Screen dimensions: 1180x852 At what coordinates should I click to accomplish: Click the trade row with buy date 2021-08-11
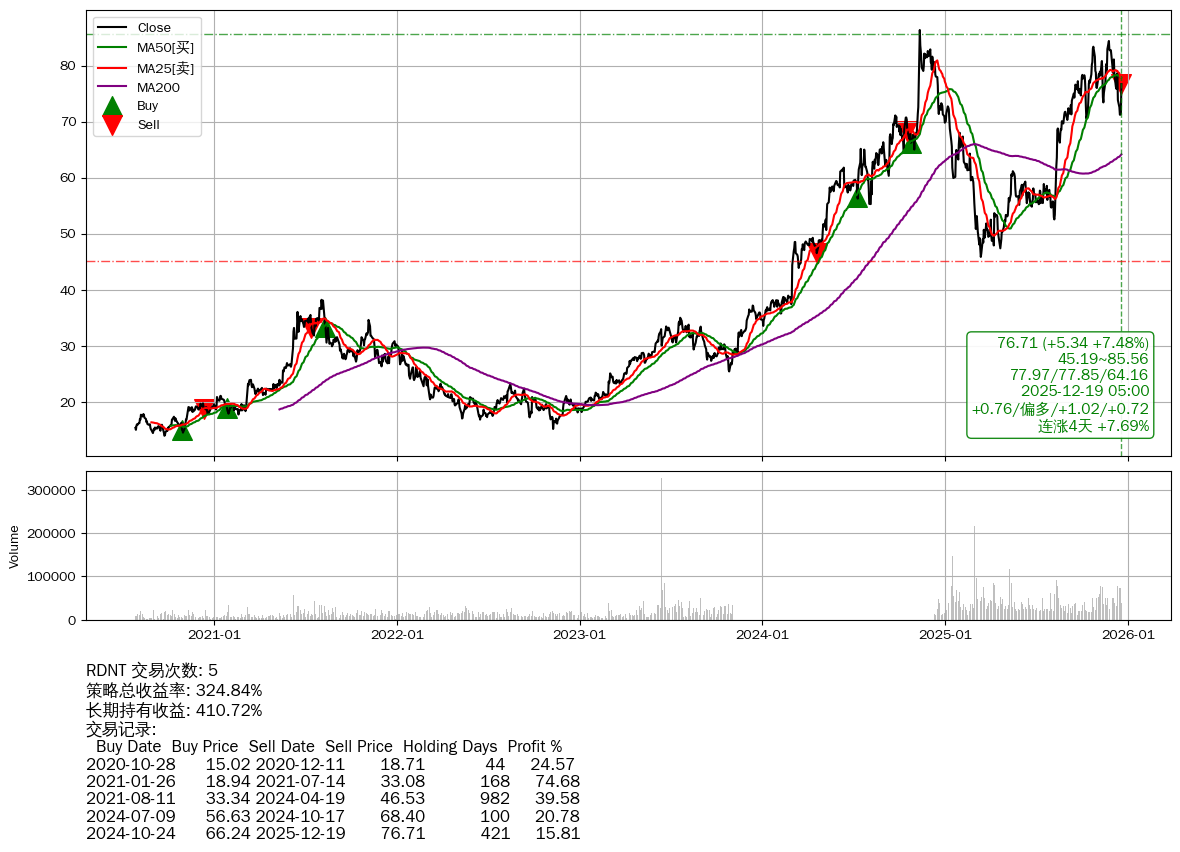tap(333, 798)
